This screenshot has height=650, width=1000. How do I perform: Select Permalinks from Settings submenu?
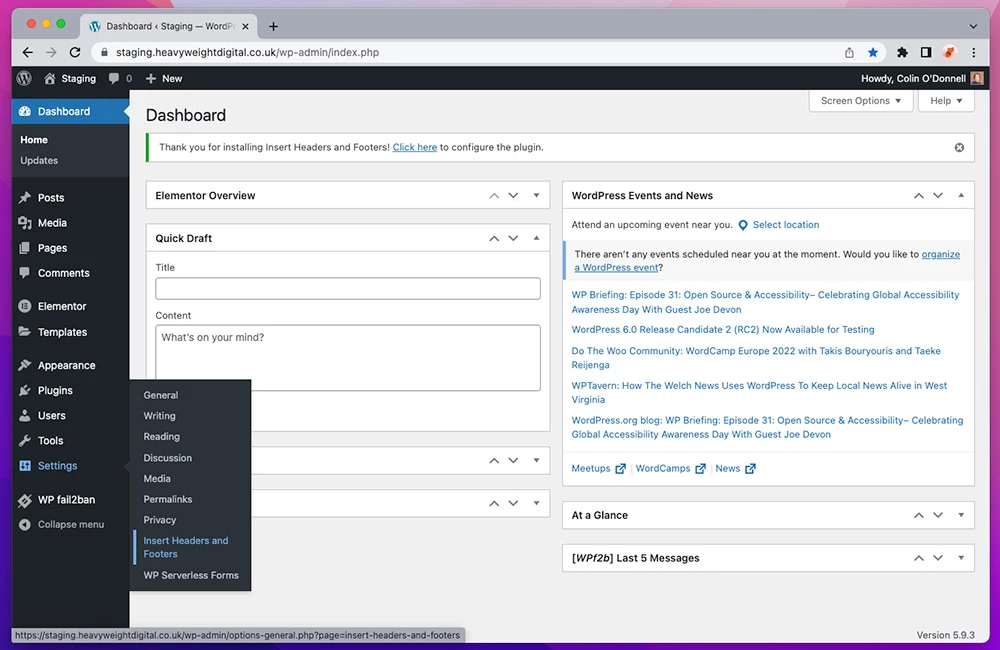[x=167, y=499]
